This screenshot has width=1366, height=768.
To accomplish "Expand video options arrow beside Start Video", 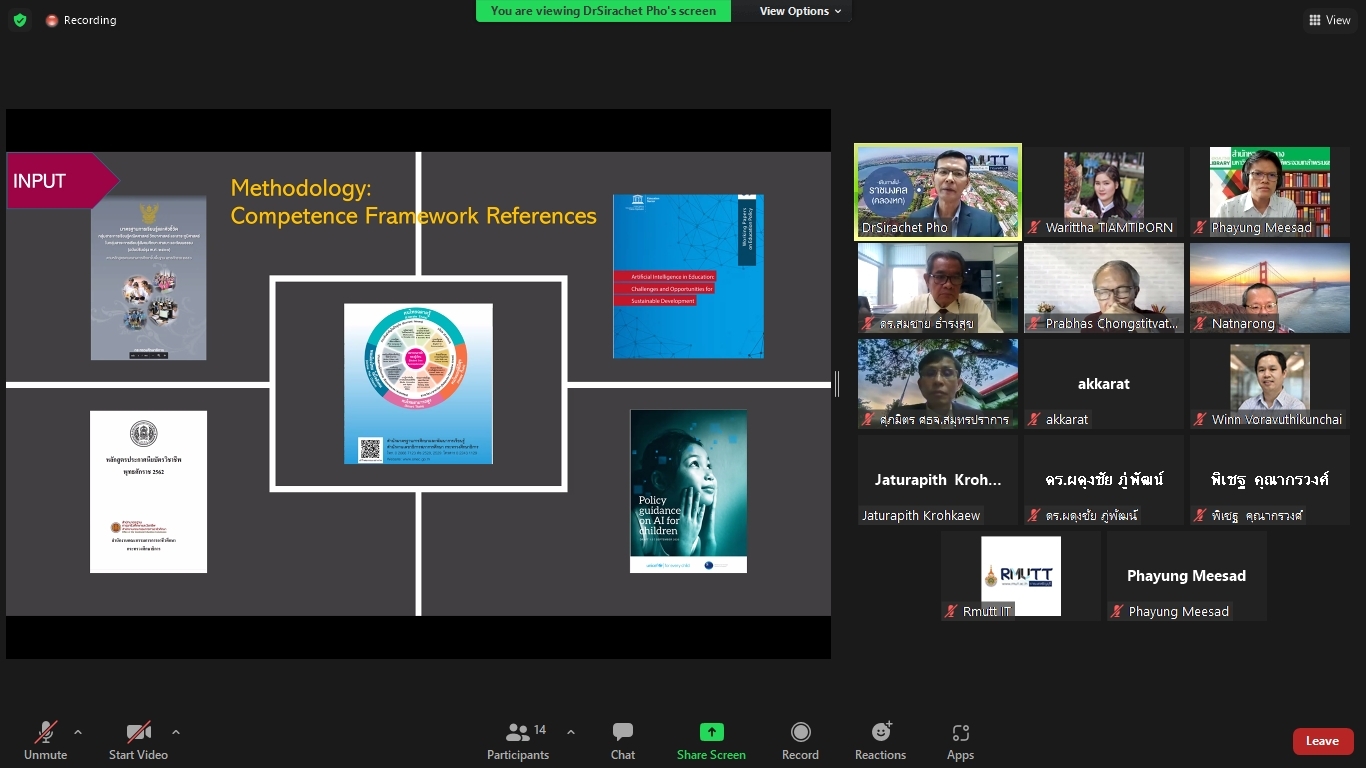I will [176, 732].
